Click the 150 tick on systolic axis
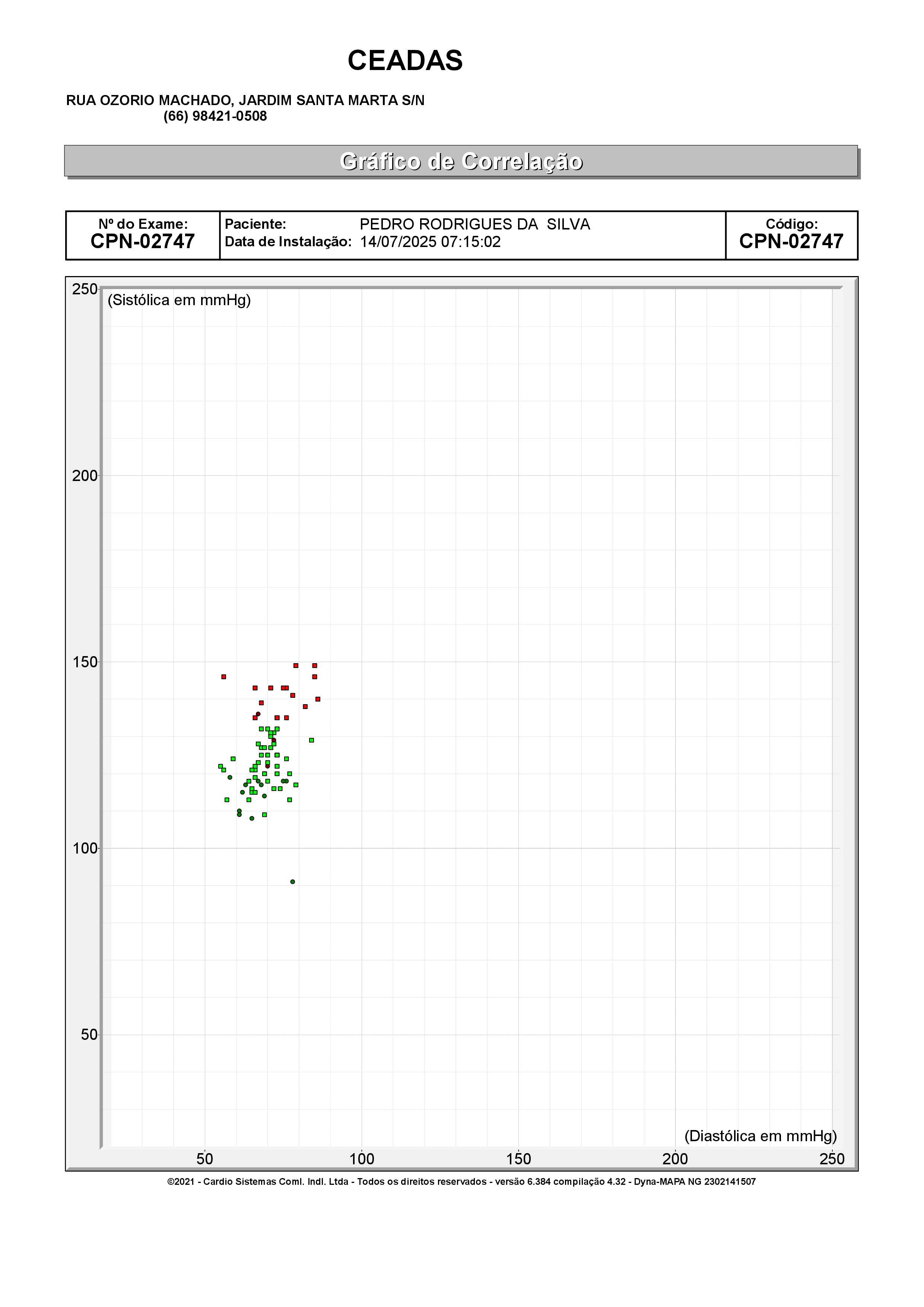Viewport: 924px width, 1307px height. [x=85, y=662]
